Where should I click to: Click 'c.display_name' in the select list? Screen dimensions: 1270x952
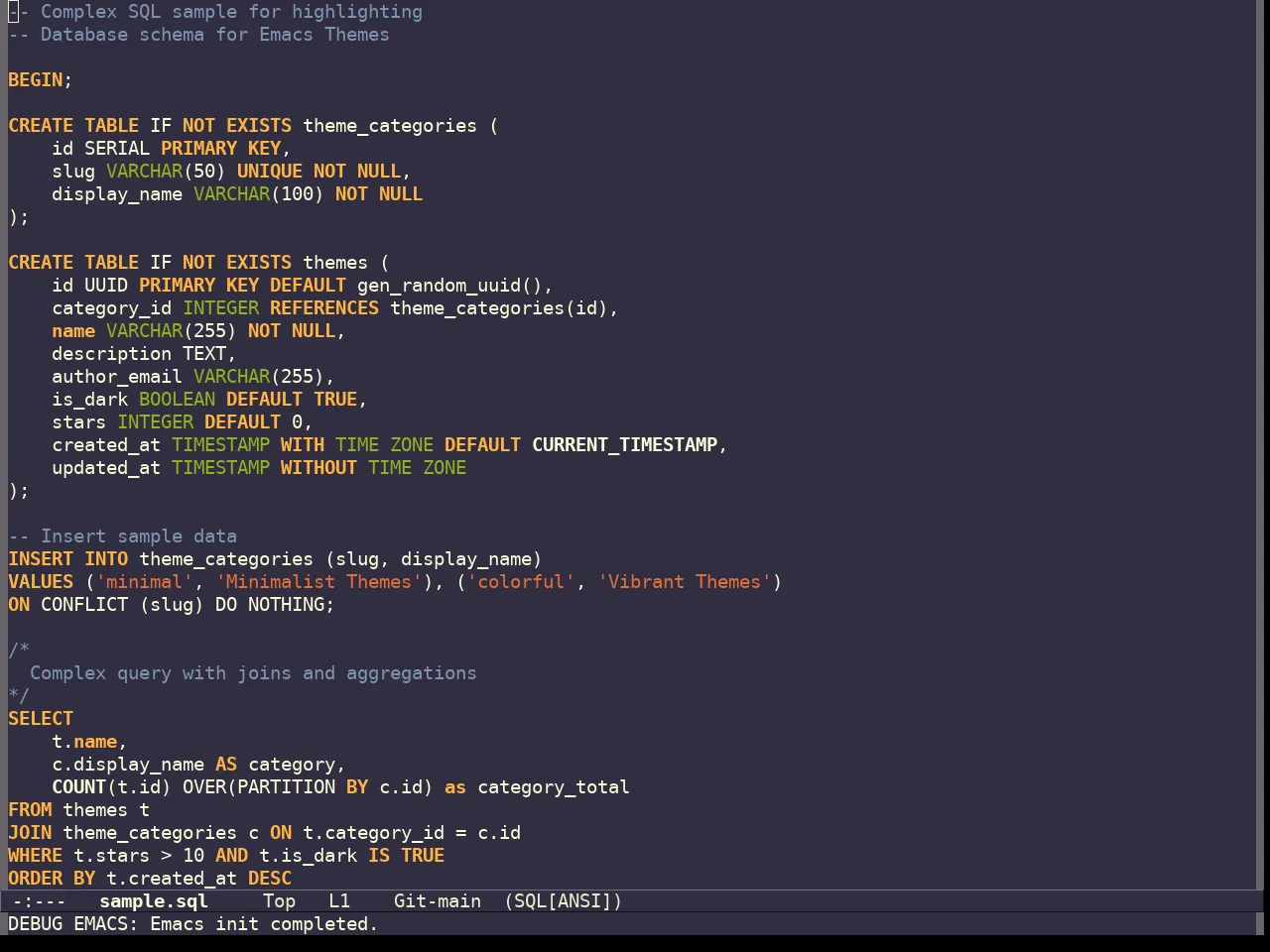point(128,765)
